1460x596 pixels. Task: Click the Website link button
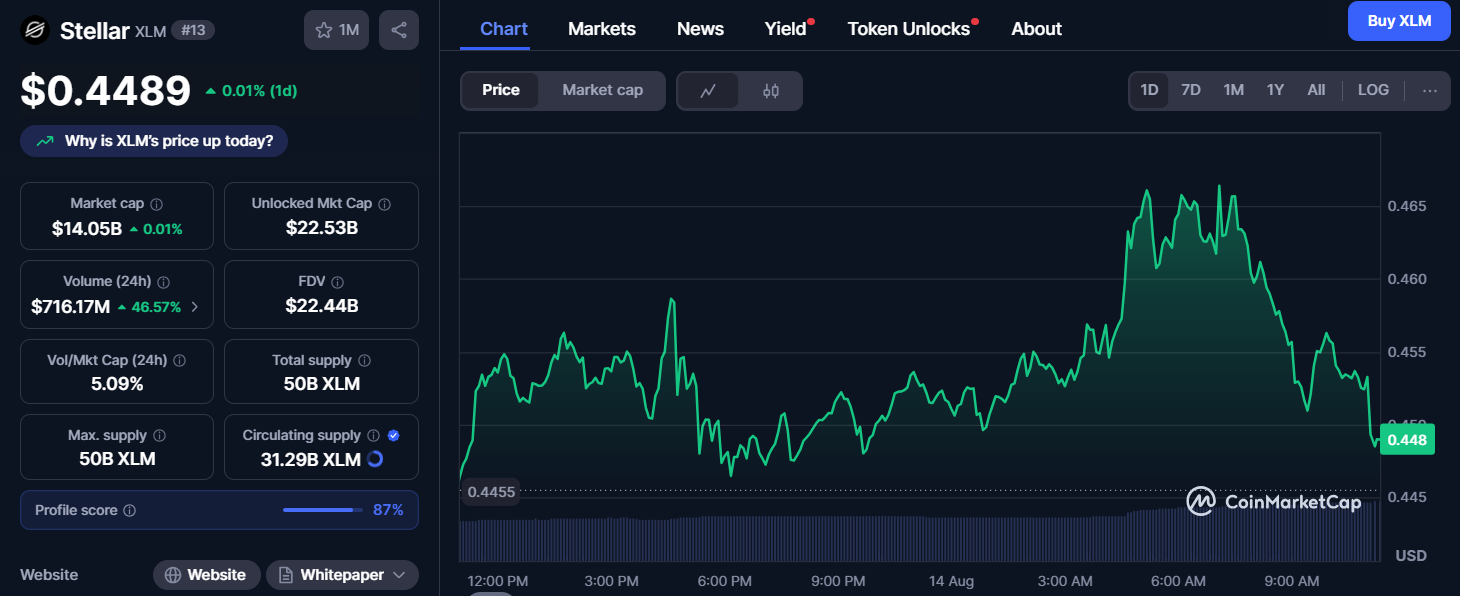(206, 575)
